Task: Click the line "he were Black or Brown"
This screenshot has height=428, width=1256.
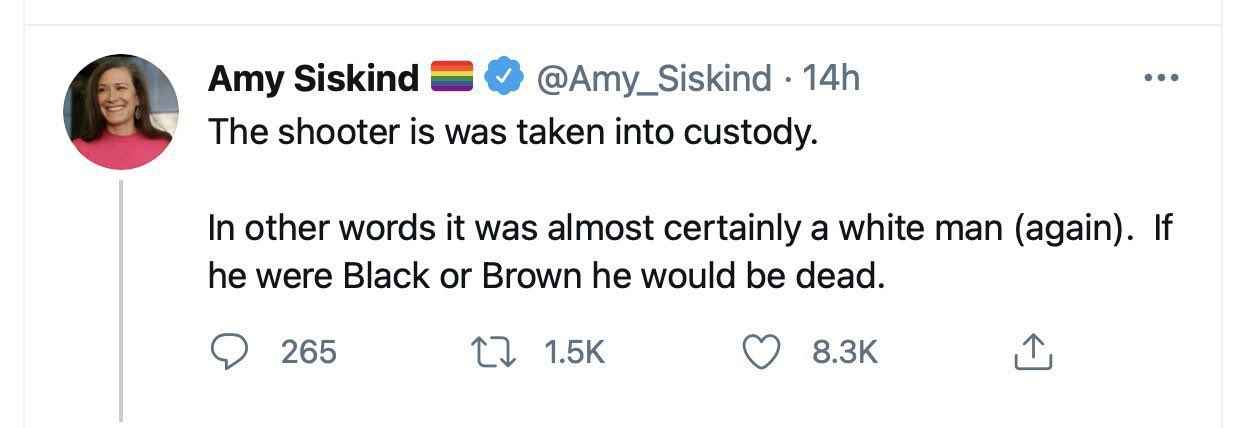Action: (546, 276)
